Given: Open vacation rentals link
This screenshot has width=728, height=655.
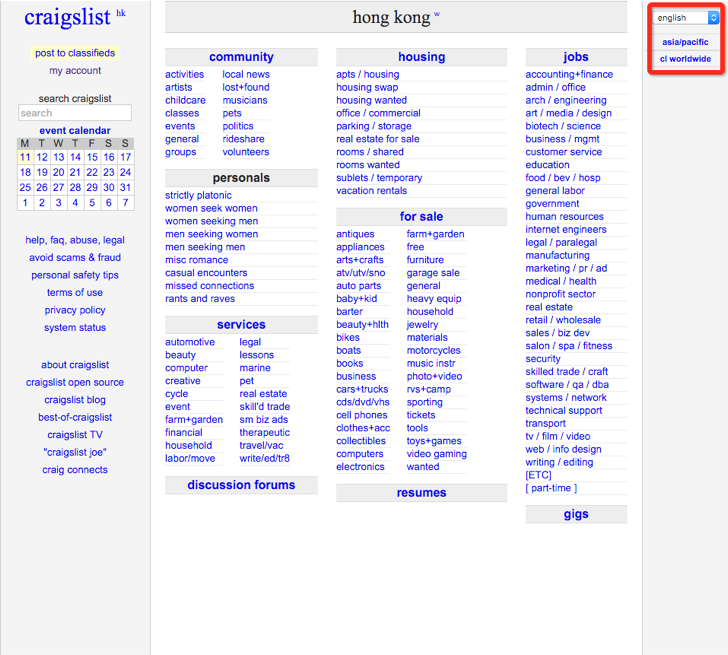Looking at the screenshot, I should tap(371, 191).
